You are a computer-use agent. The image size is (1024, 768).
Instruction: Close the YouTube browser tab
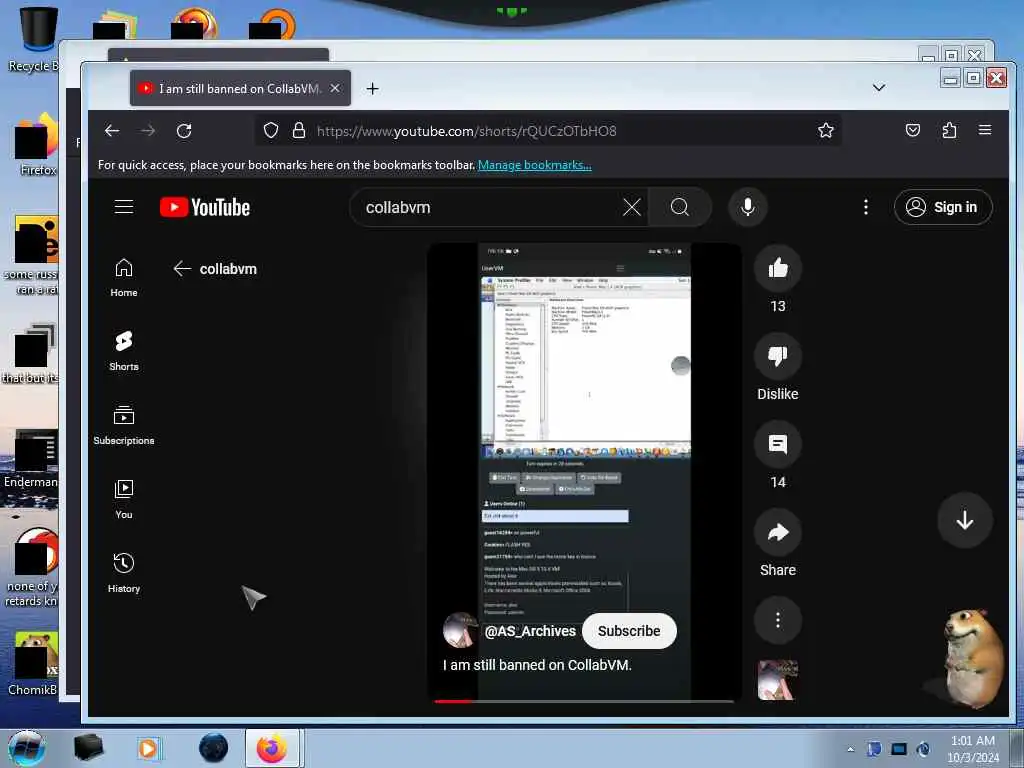(335, 88)
